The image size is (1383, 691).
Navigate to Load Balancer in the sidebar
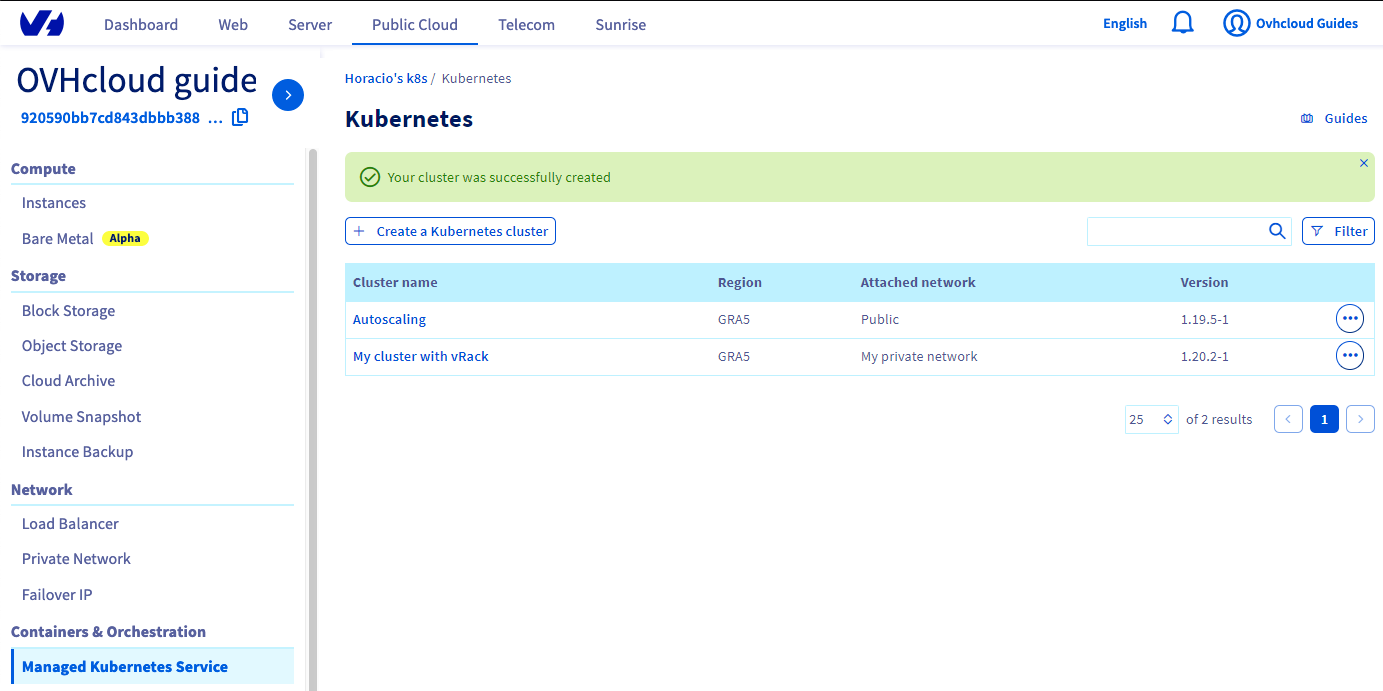(x=70, y=523)
